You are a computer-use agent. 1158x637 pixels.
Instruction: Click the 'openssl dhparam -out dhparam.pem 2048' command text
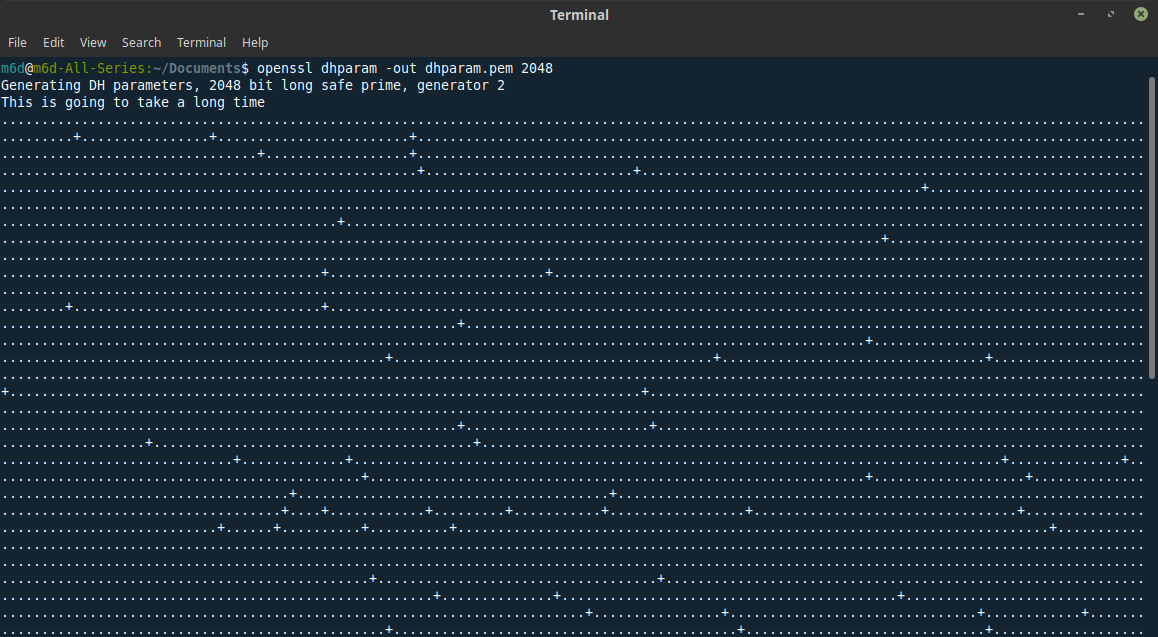tap(405, 68)
